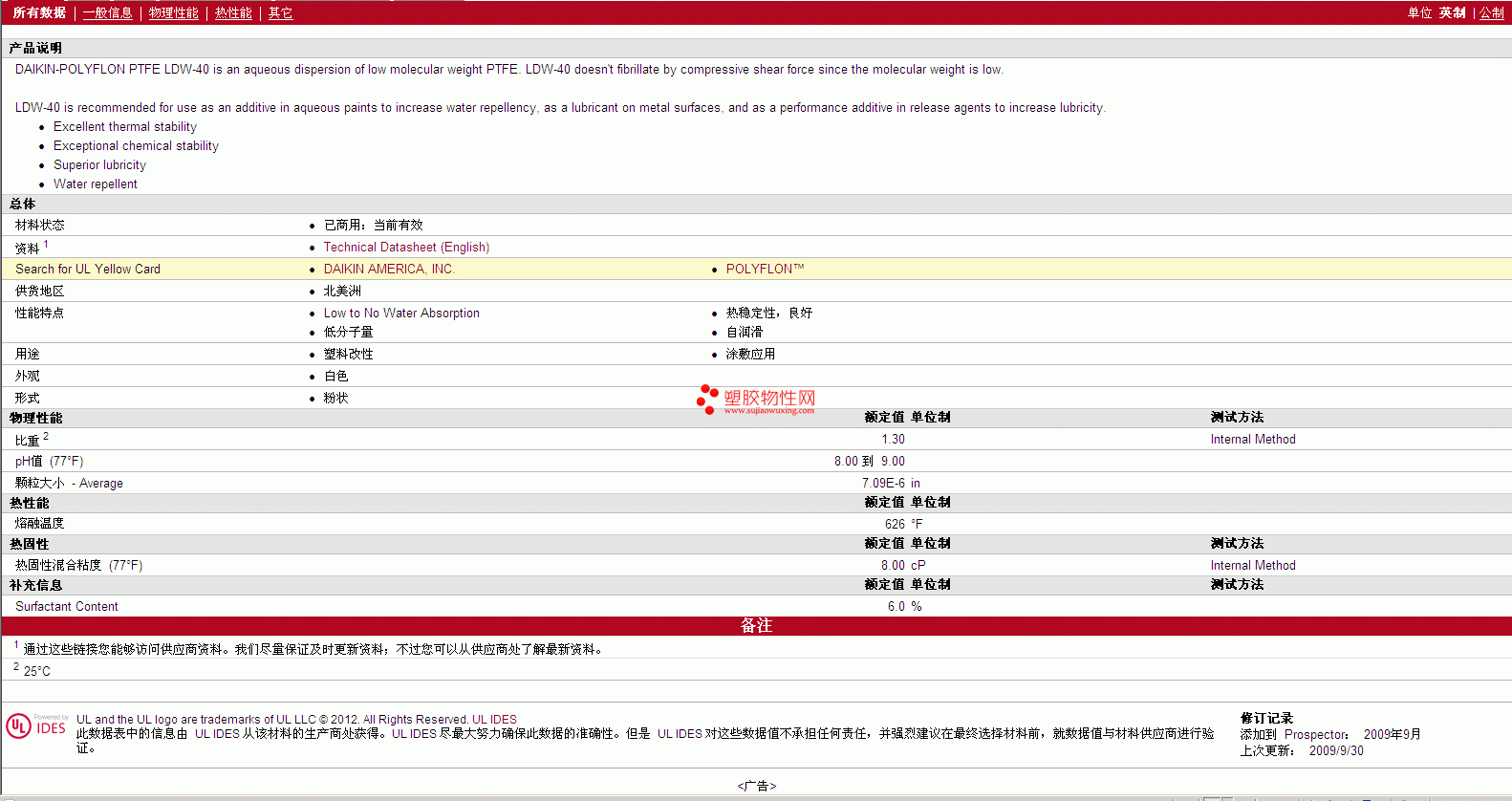
Task: Click the 塑料改性 use entry
Action: 348,354
